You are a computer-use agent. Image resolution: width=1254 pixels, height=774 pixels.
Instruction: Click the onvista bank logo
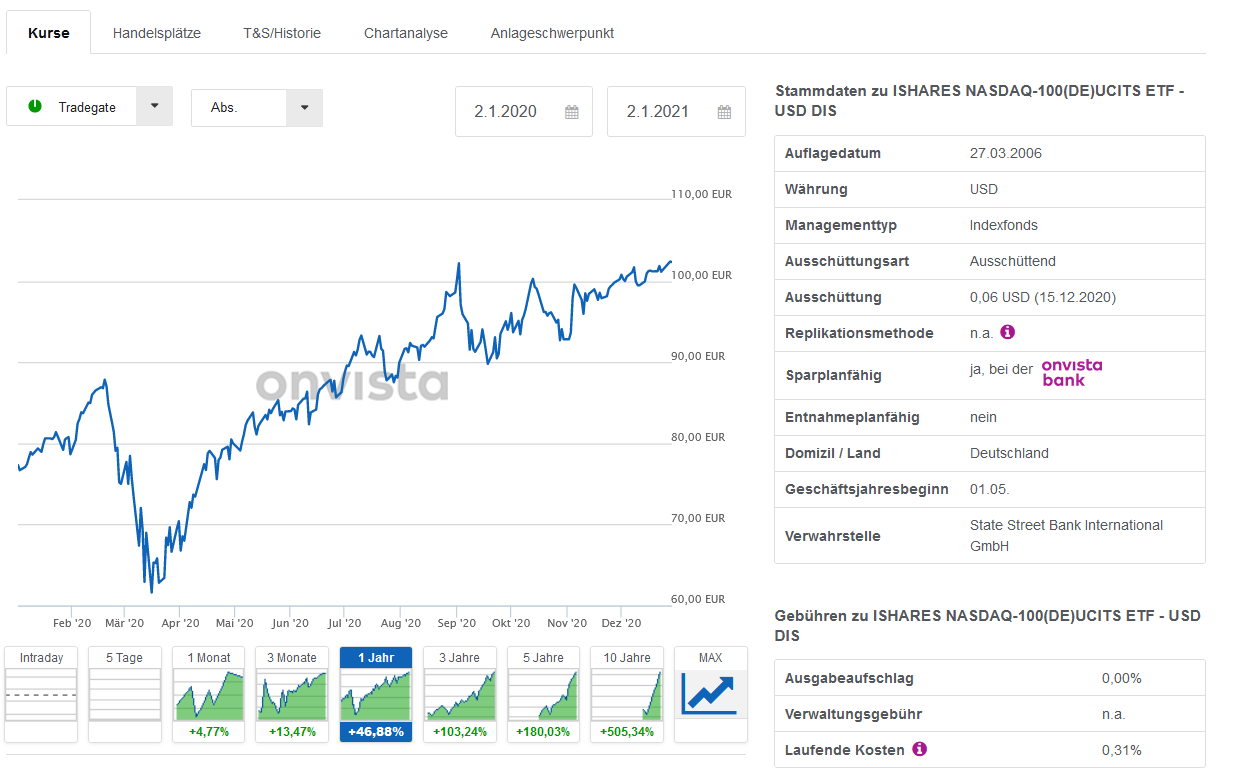[x=1071, y=372]
